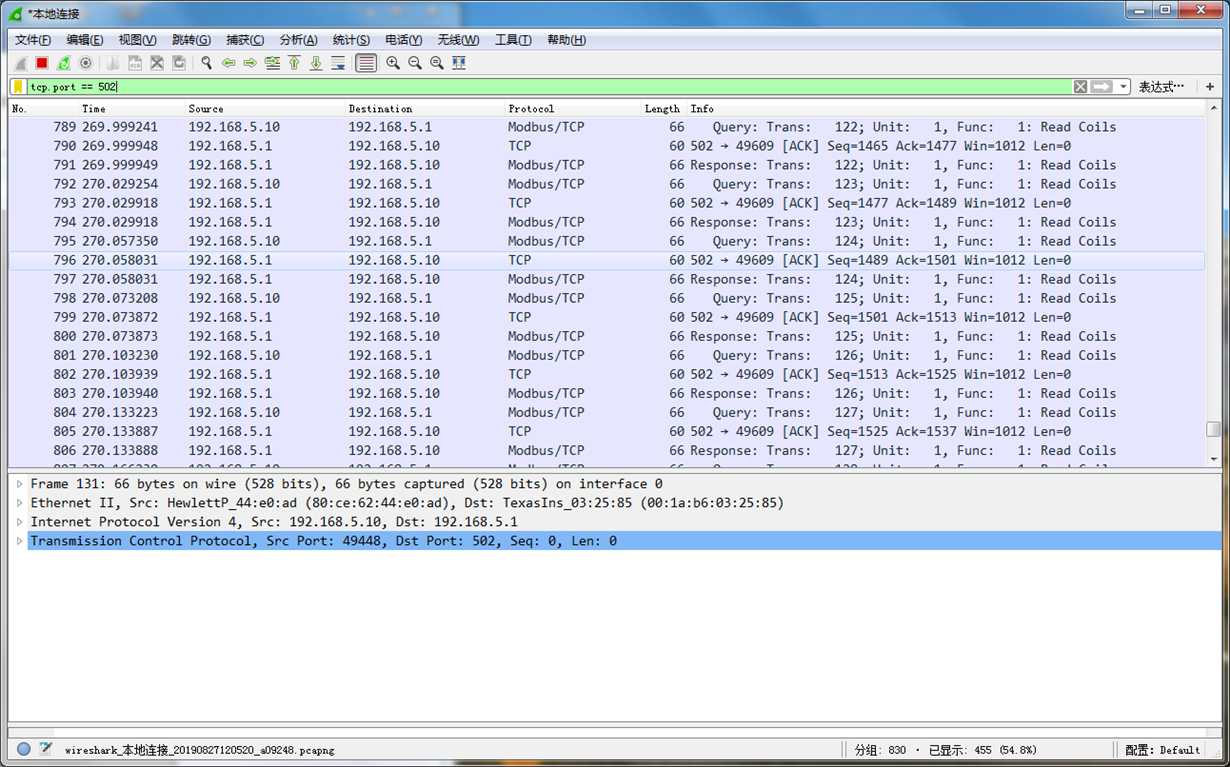Image resolution: width=1230 pixels, height=767 pixels.
Task: Open recent display filters dropdown
Action: pos(1124,87)
